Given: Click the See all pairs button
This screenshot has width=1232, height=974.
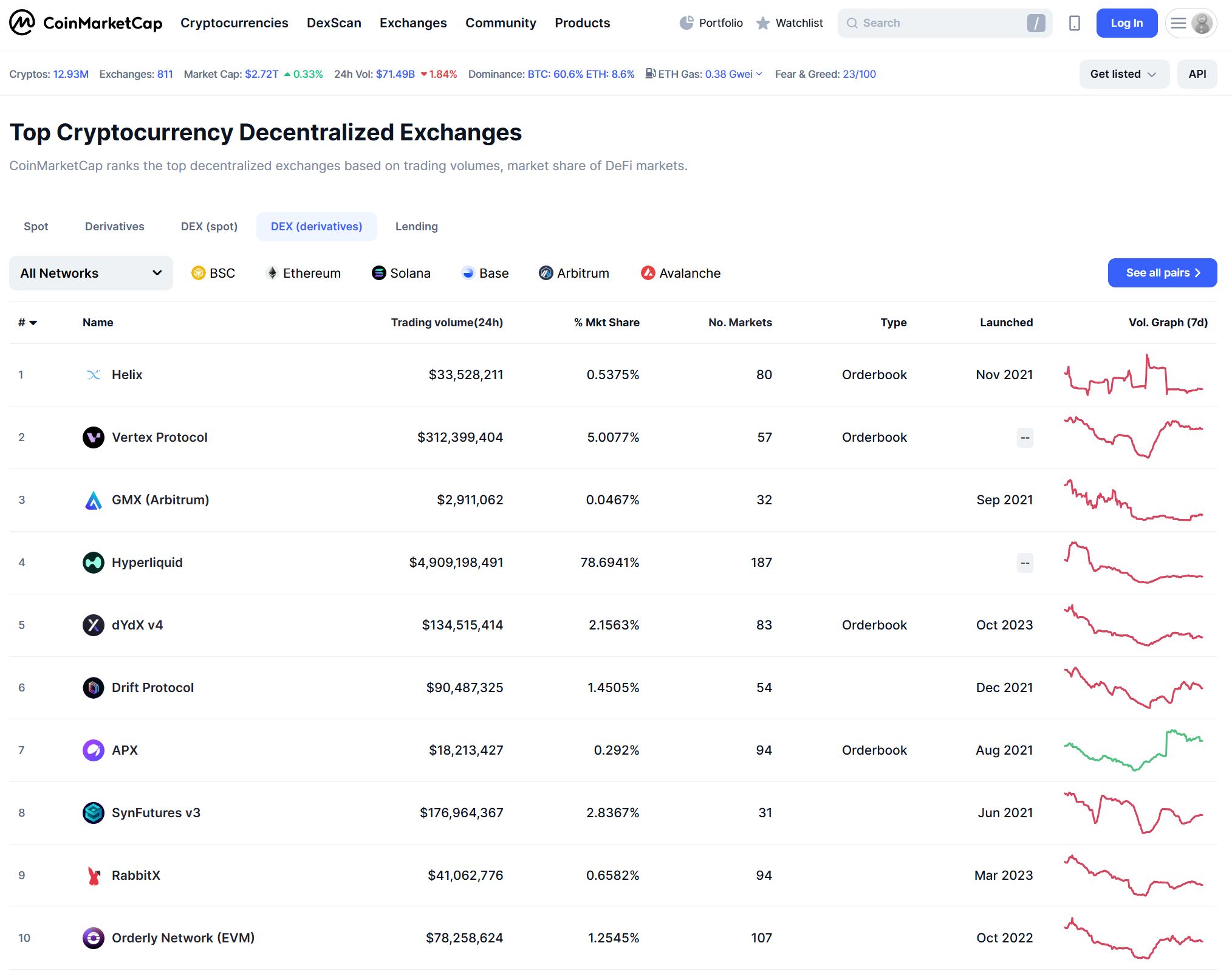Looking at the screenshot, I should [x=1162, y=273].
